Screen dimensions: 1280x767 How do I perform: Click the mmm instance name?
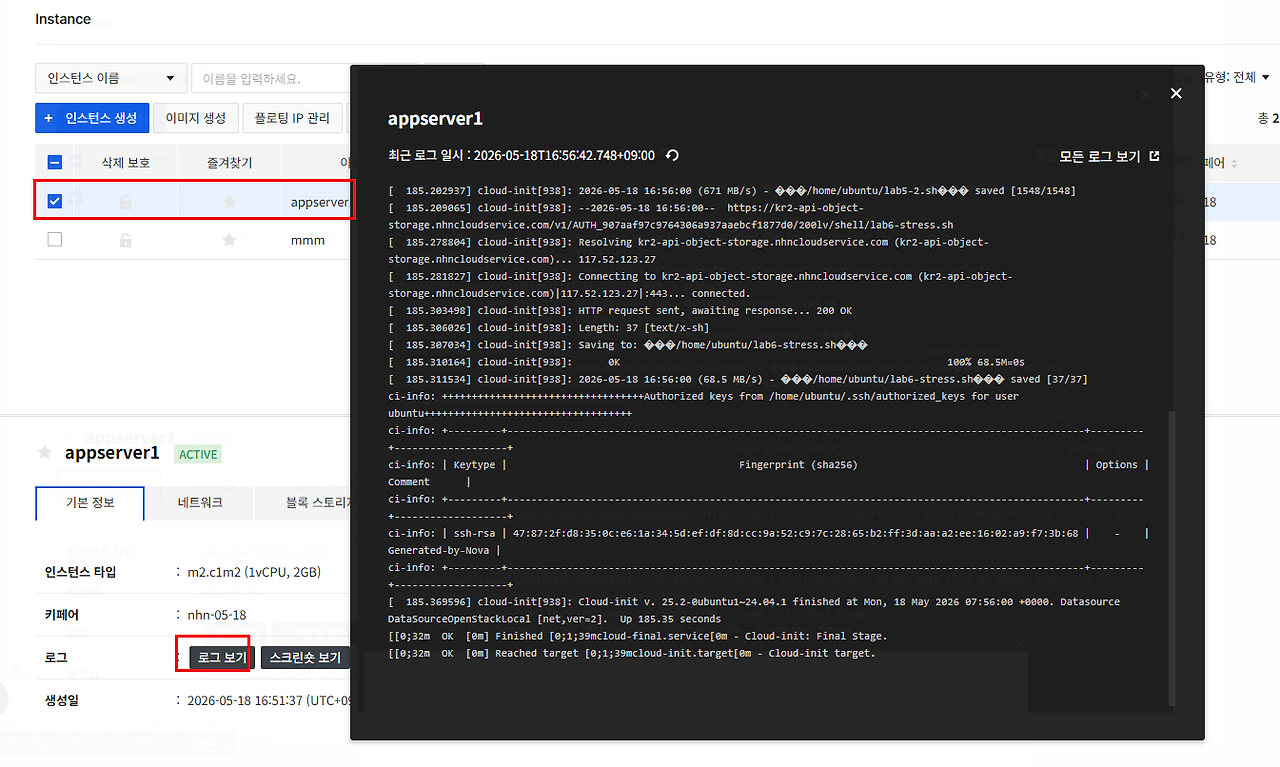(308, 240)
